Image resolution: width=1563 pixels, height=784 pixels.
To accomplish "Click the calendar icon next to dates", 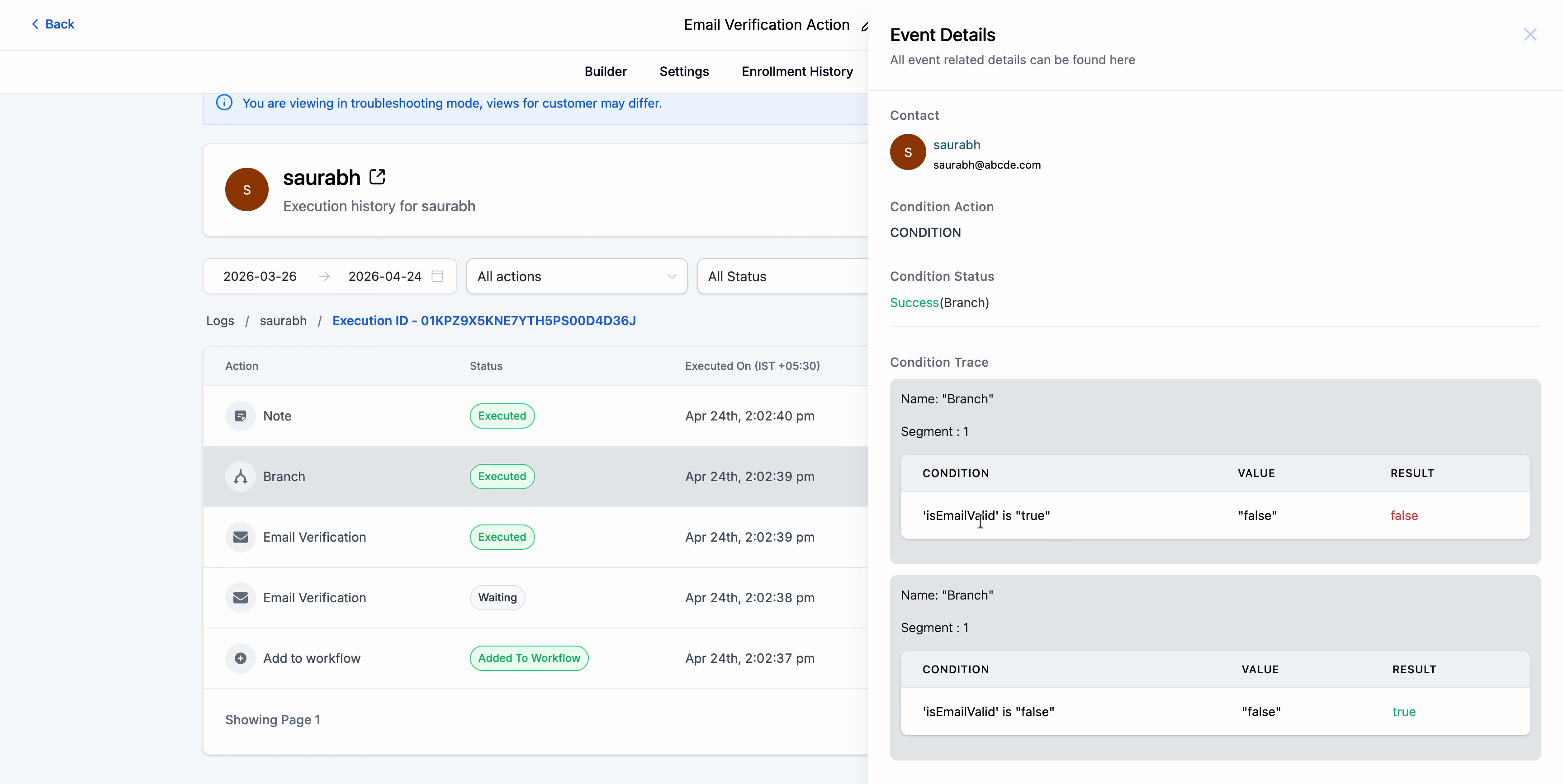I will tap(436, 276).
